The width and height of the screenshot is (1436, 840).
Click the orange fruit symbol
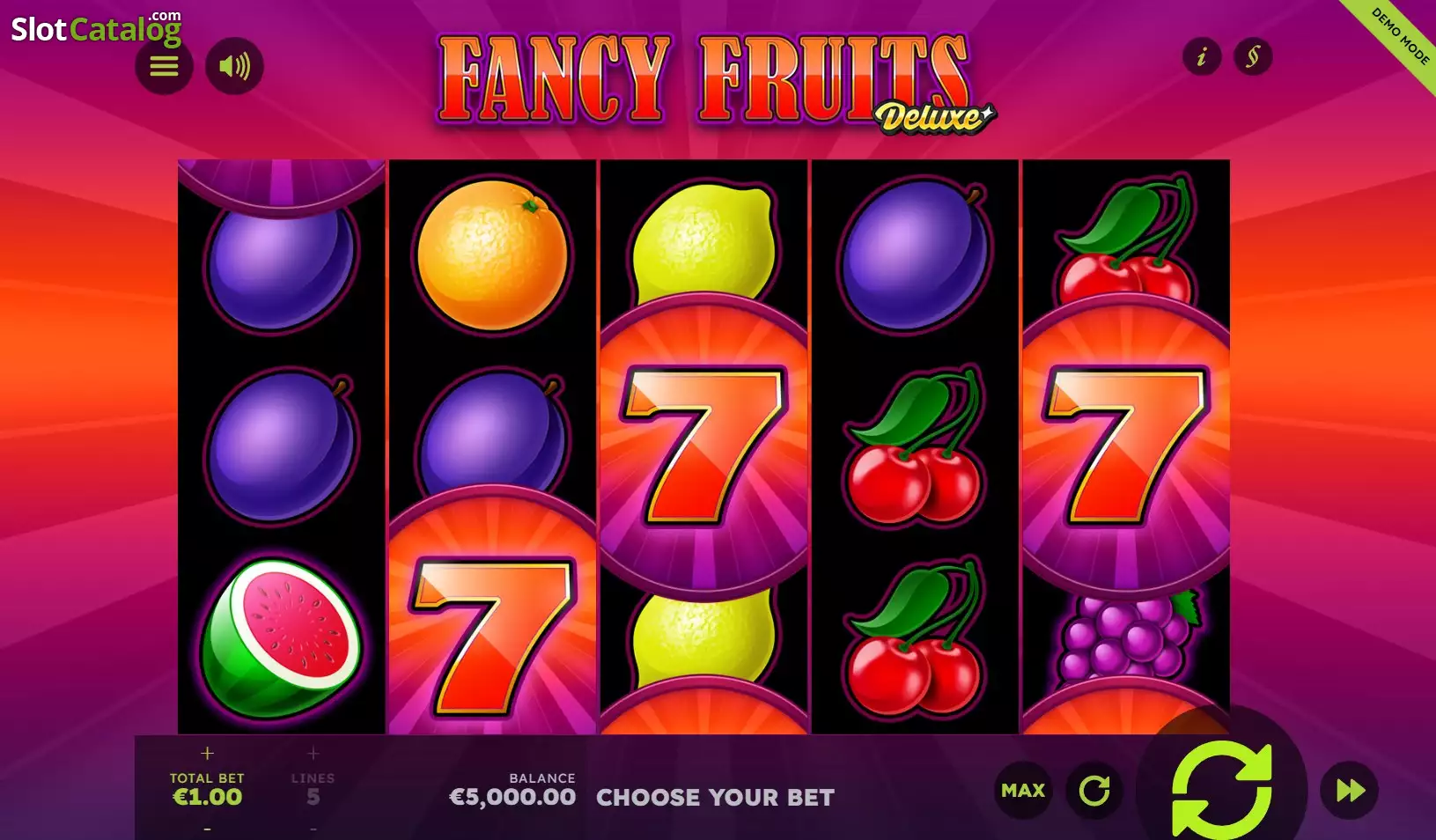click(492, 254)
